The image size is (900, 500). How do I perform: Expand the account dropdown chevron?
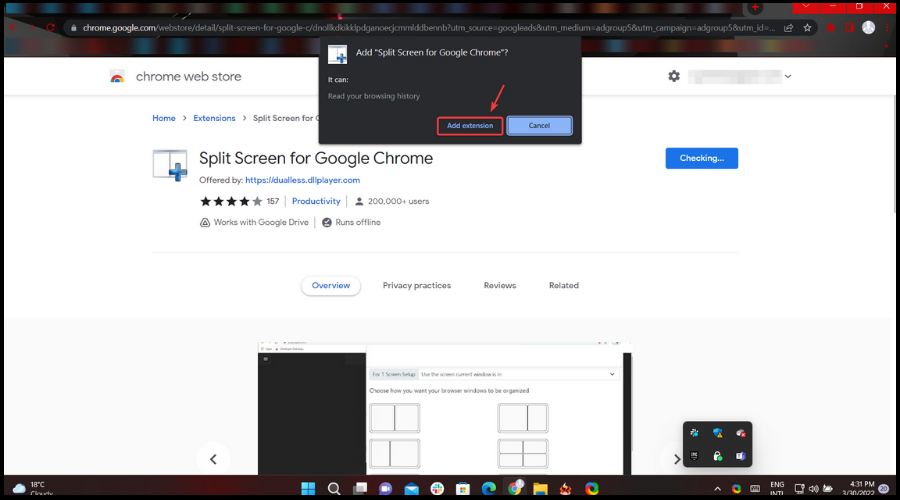point(788,76)
